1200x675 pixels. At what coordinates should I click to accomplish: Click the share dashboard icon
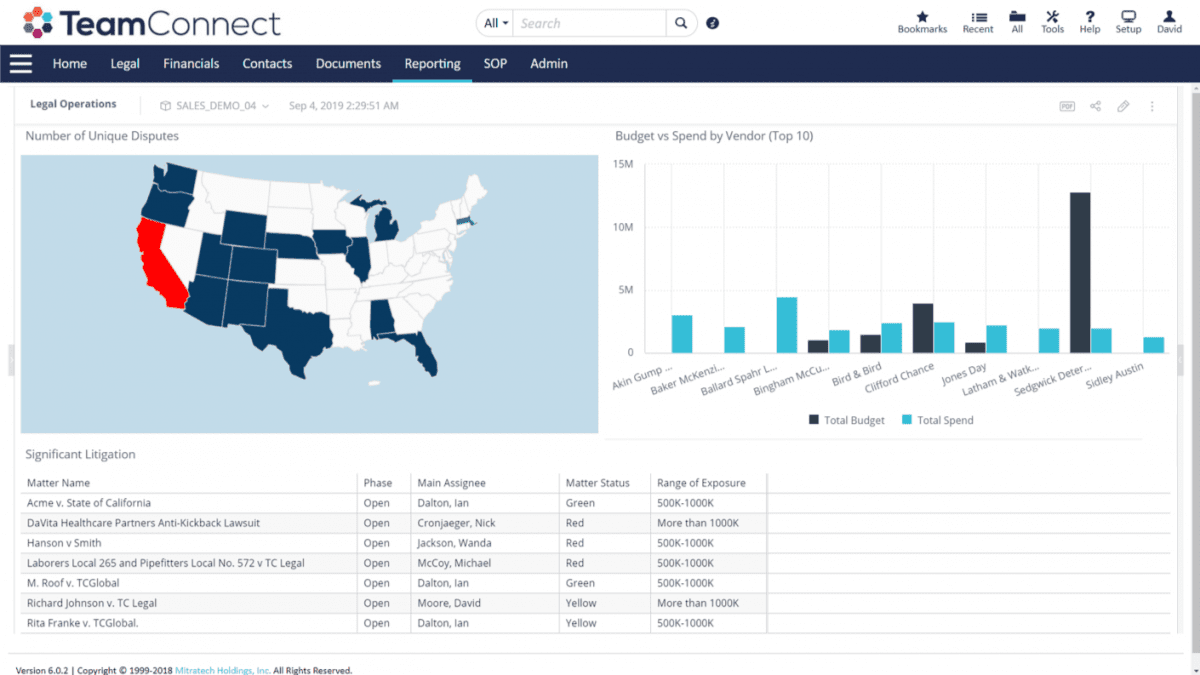(1095, 106)
